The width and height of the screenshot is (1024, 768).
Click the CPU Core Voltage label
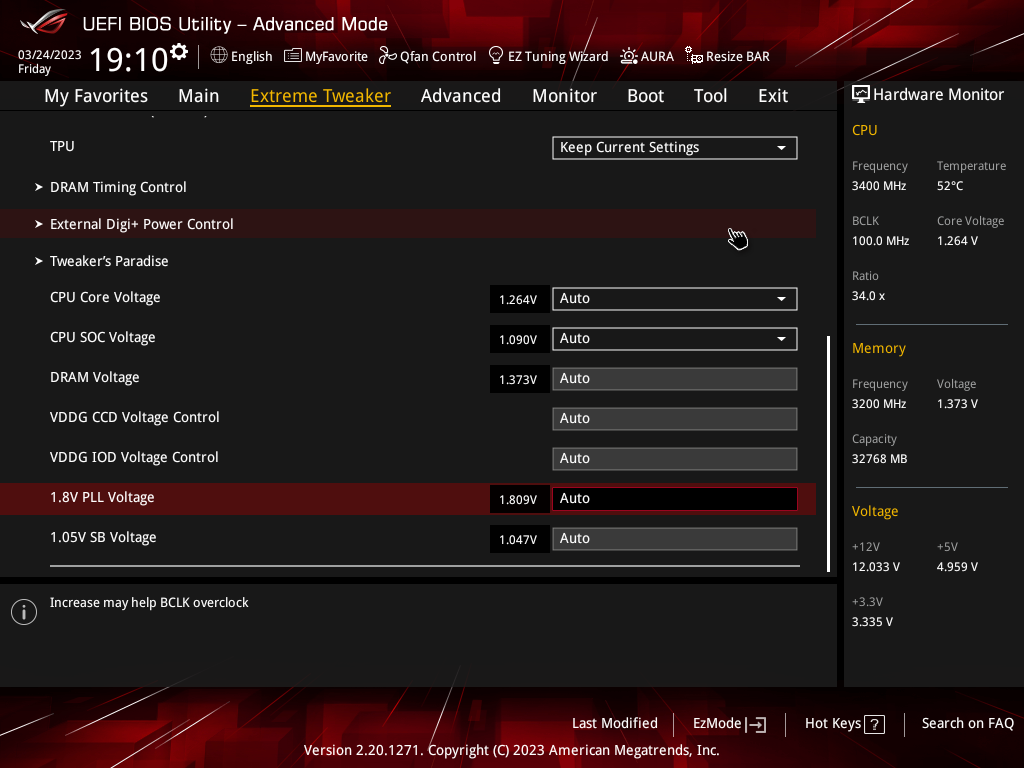[x=105, y=297]
